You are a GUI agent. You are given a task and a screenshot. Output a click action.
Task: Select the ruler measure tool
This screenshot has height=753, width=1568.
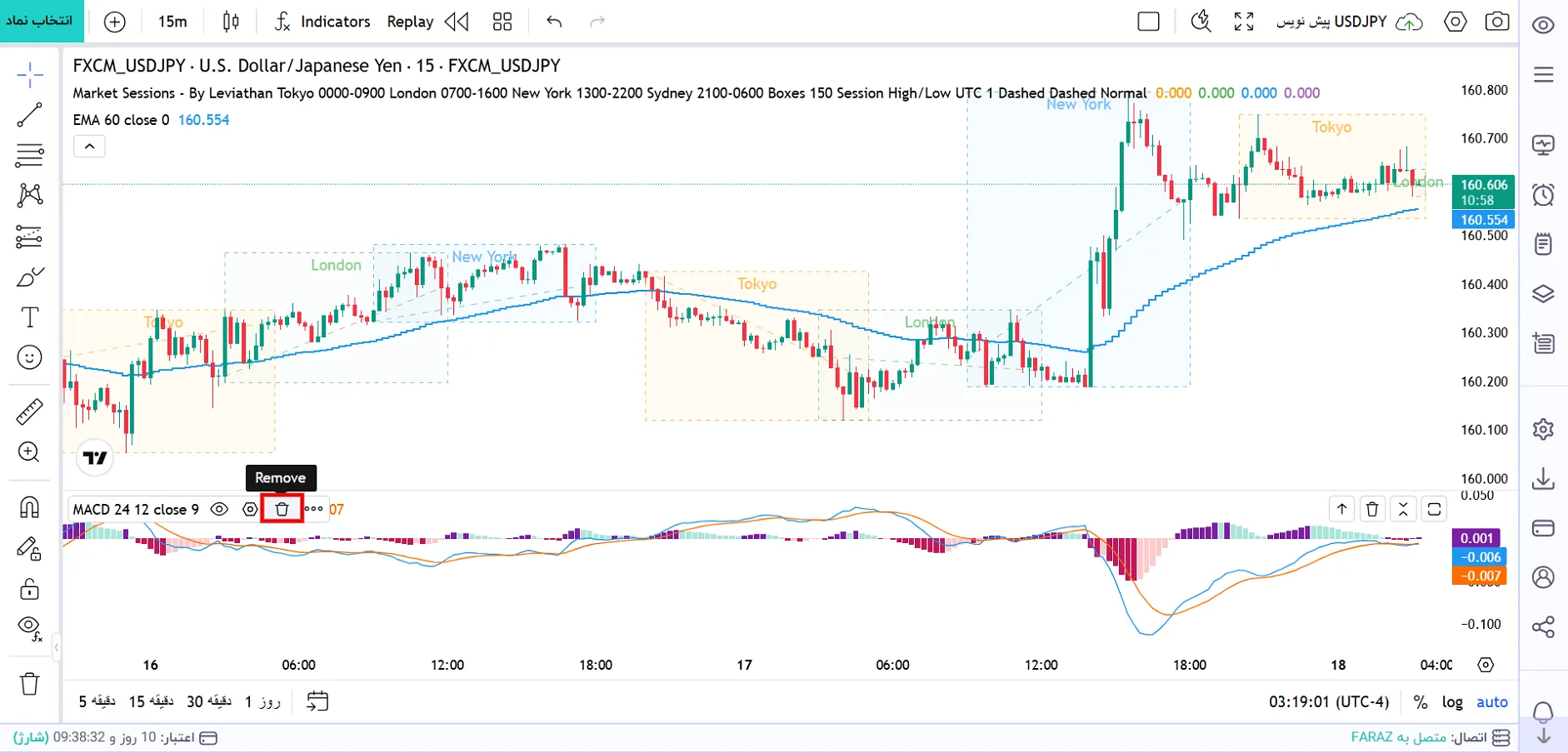point(30,411)
